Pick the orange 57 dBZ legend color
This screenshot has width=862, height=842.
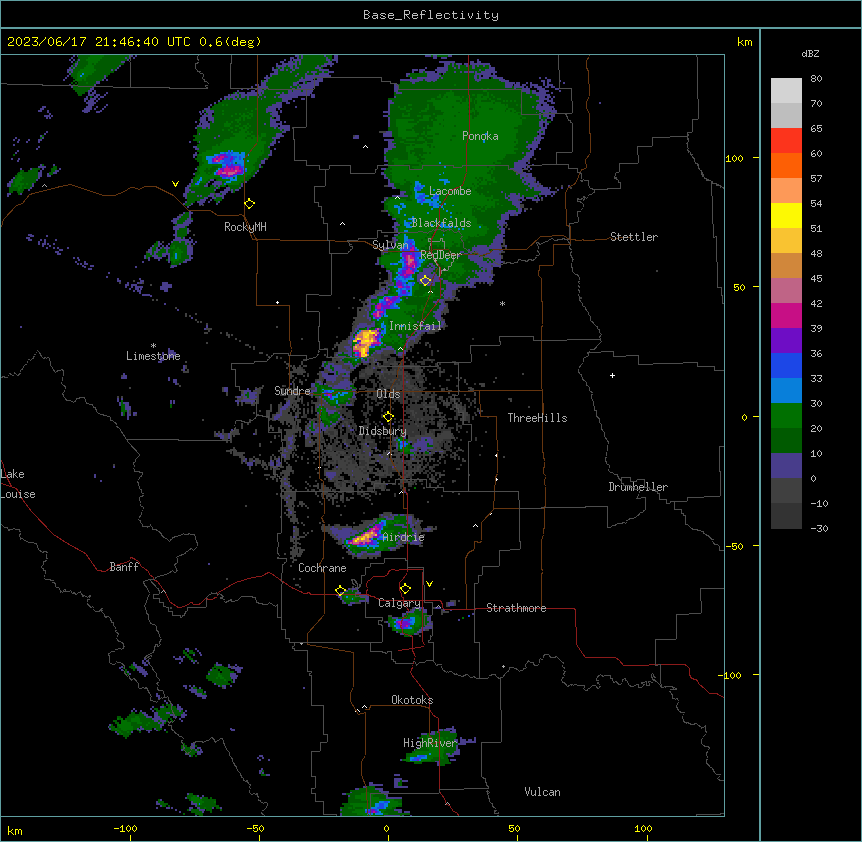tap(786, 165)
